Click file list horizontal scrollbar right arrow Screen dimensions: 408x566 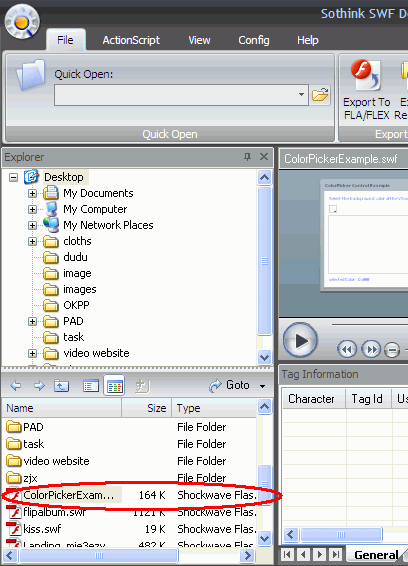click(247, 555)
